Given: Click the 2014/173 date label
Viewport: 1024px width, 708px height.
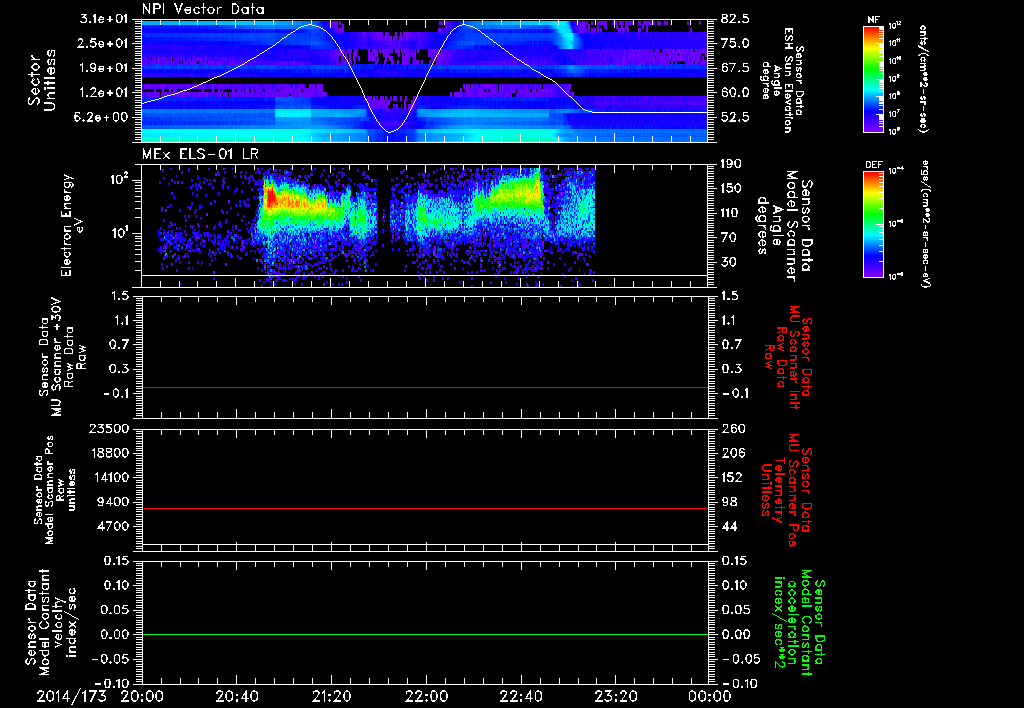Looking at the screenshot, I should [x=71, y=696].
